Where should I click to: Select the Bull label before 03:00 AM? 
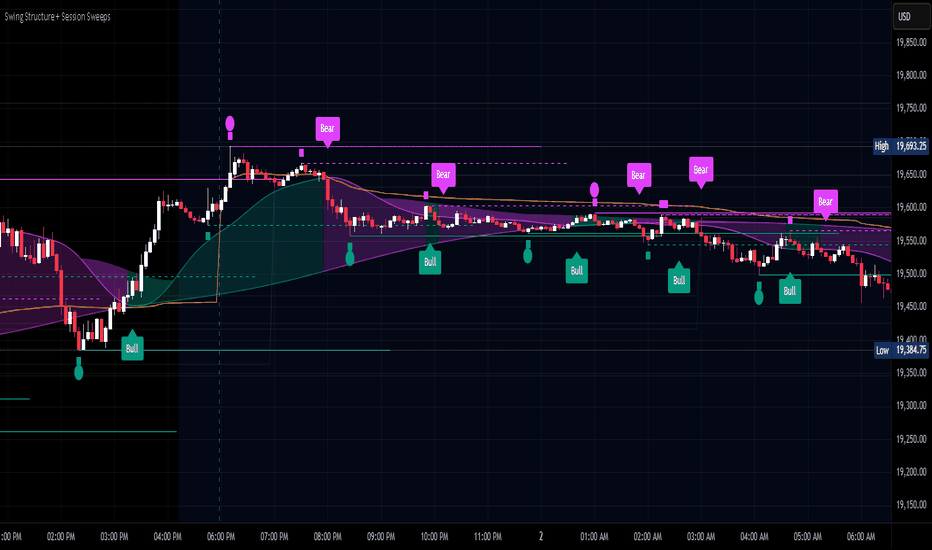click(x=679, y=279)
